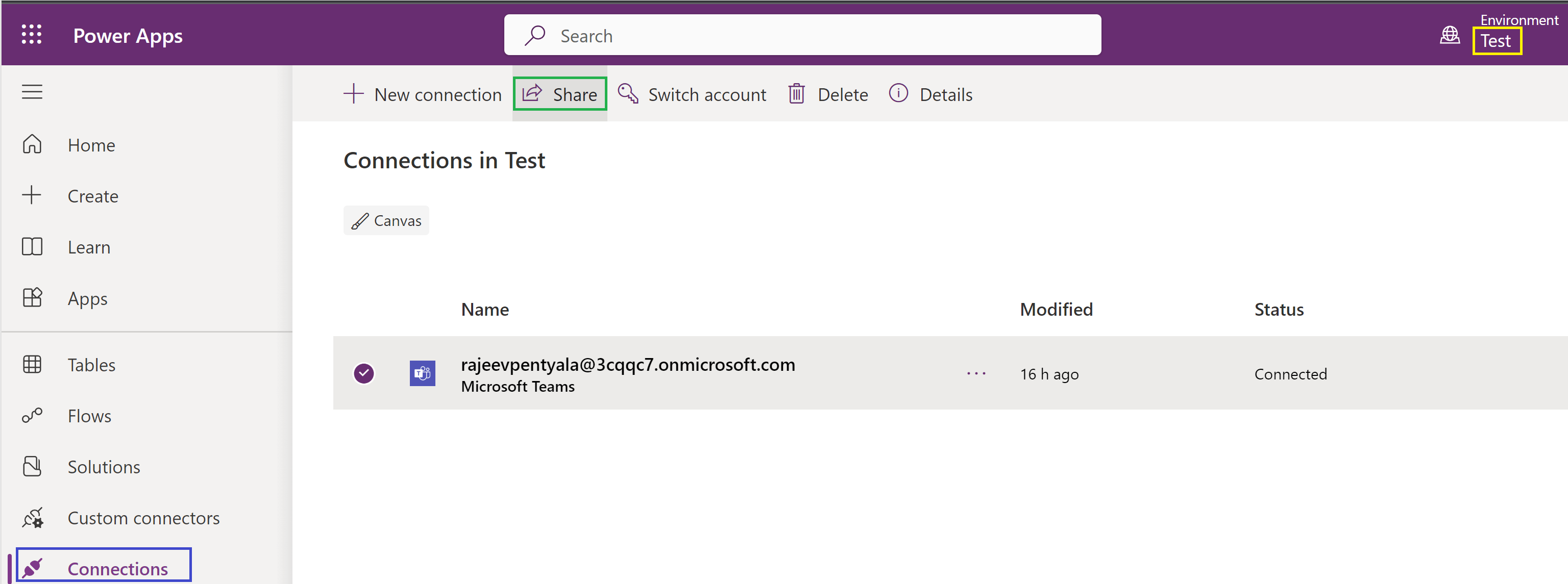This screenshot has width=1568, height=584.
Task: Deselect the Microsoft Teams connection checkmark
Action: [x=364, y=373]
